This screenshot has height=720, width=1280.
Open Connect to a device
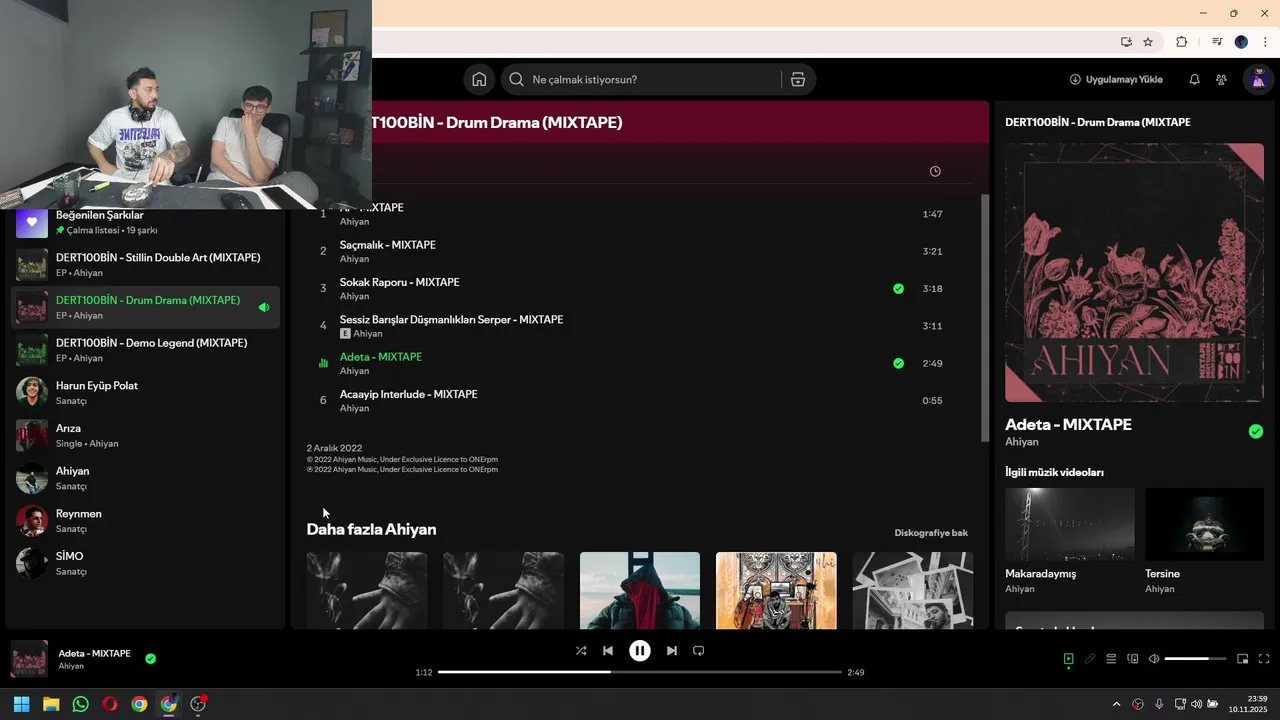pyautogui.click(x=1133, y=659)
